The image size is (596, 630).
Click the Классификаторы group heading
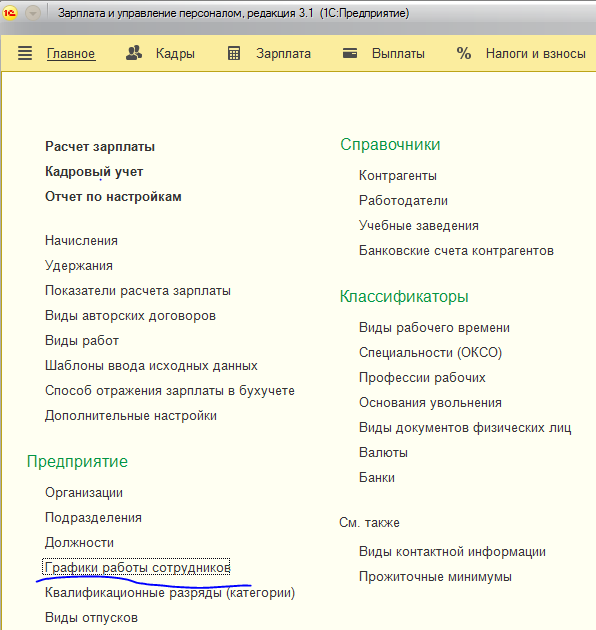point(404,297)
